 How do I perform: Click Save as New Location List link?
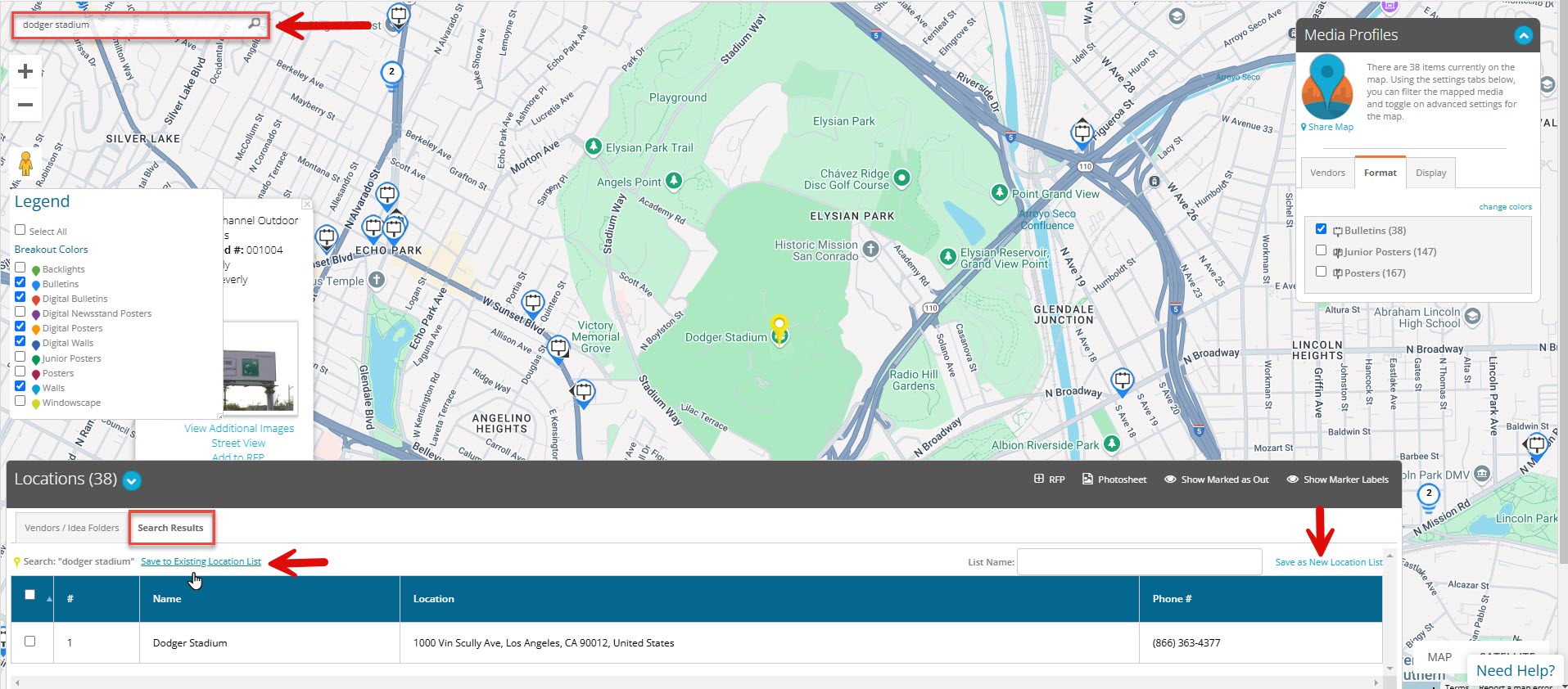[x=1329, y=562]
